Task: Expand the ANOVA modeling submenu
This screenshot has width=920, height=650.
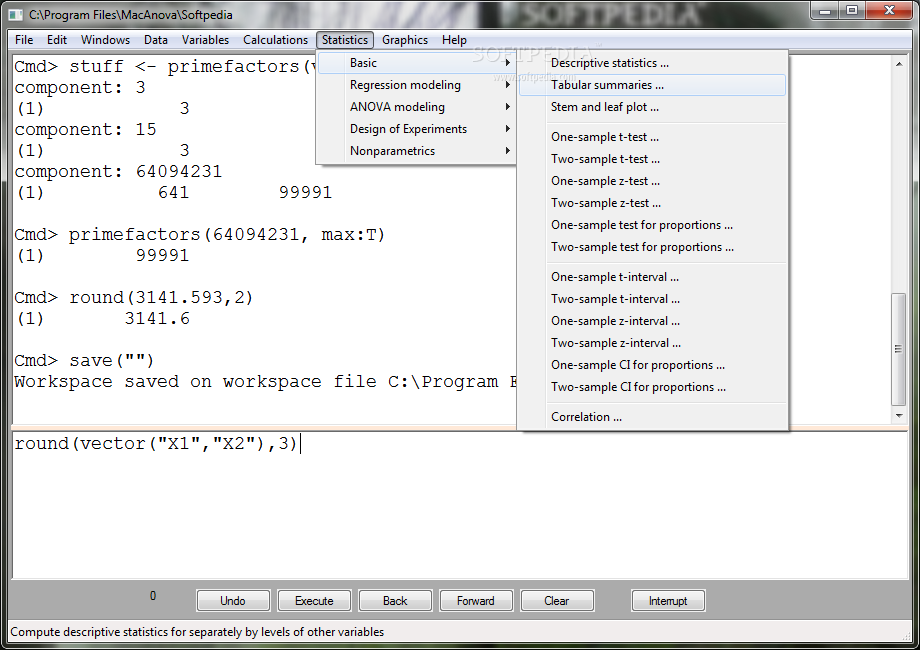Action: (416, 107)
